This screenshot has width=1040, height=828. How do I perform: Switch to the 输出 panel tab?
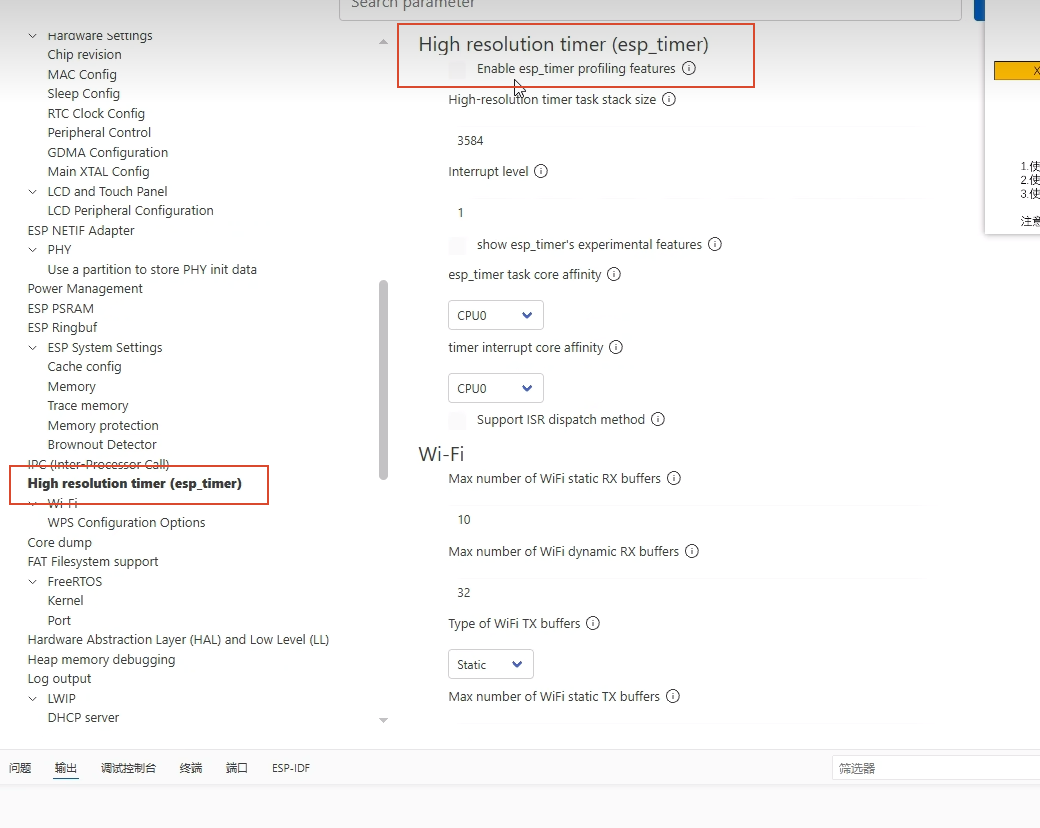click(66, 768)
